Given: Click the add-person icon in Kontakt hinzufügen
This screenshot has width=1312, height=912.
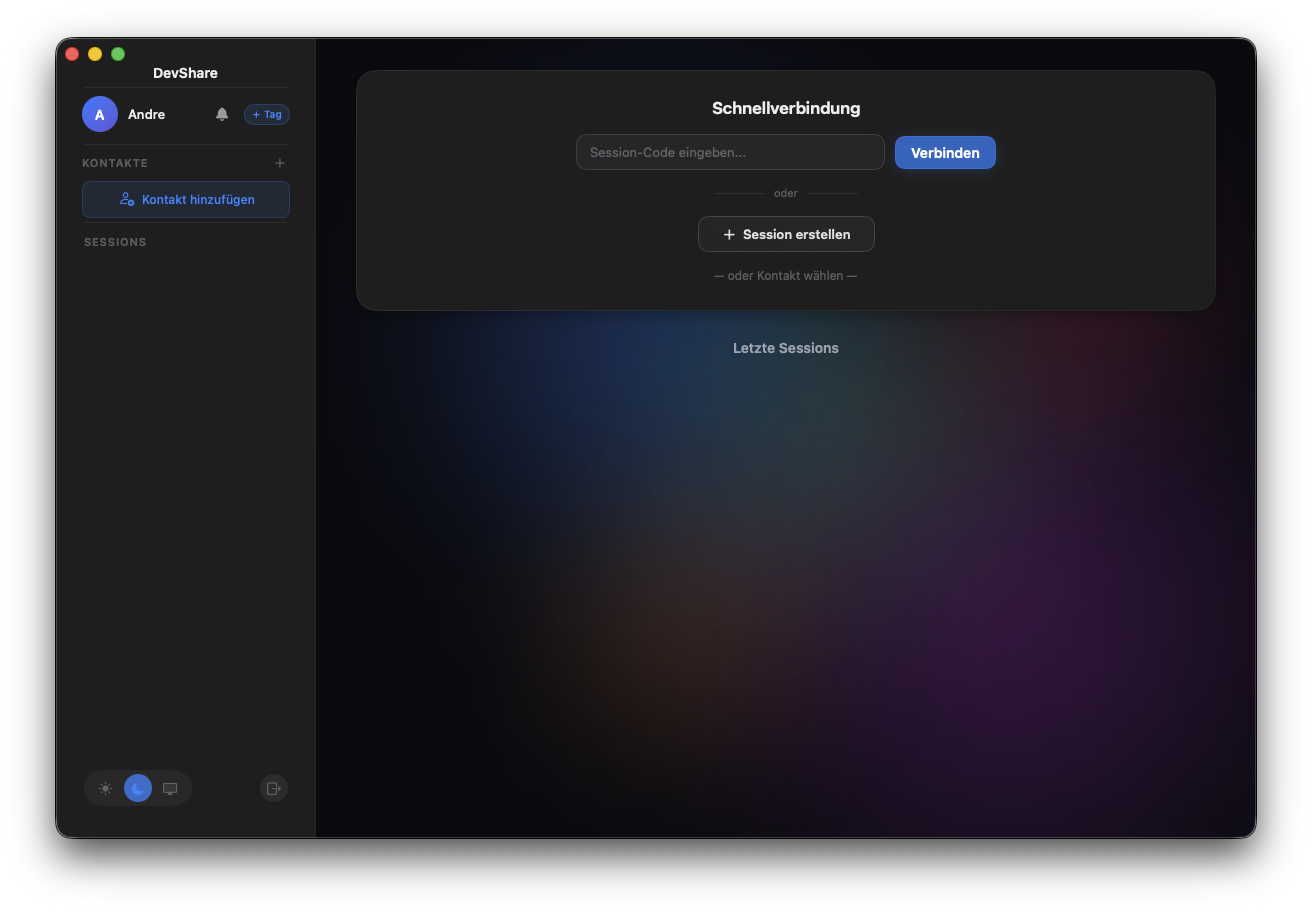Looking at the screenshot, I should [126, 199].
